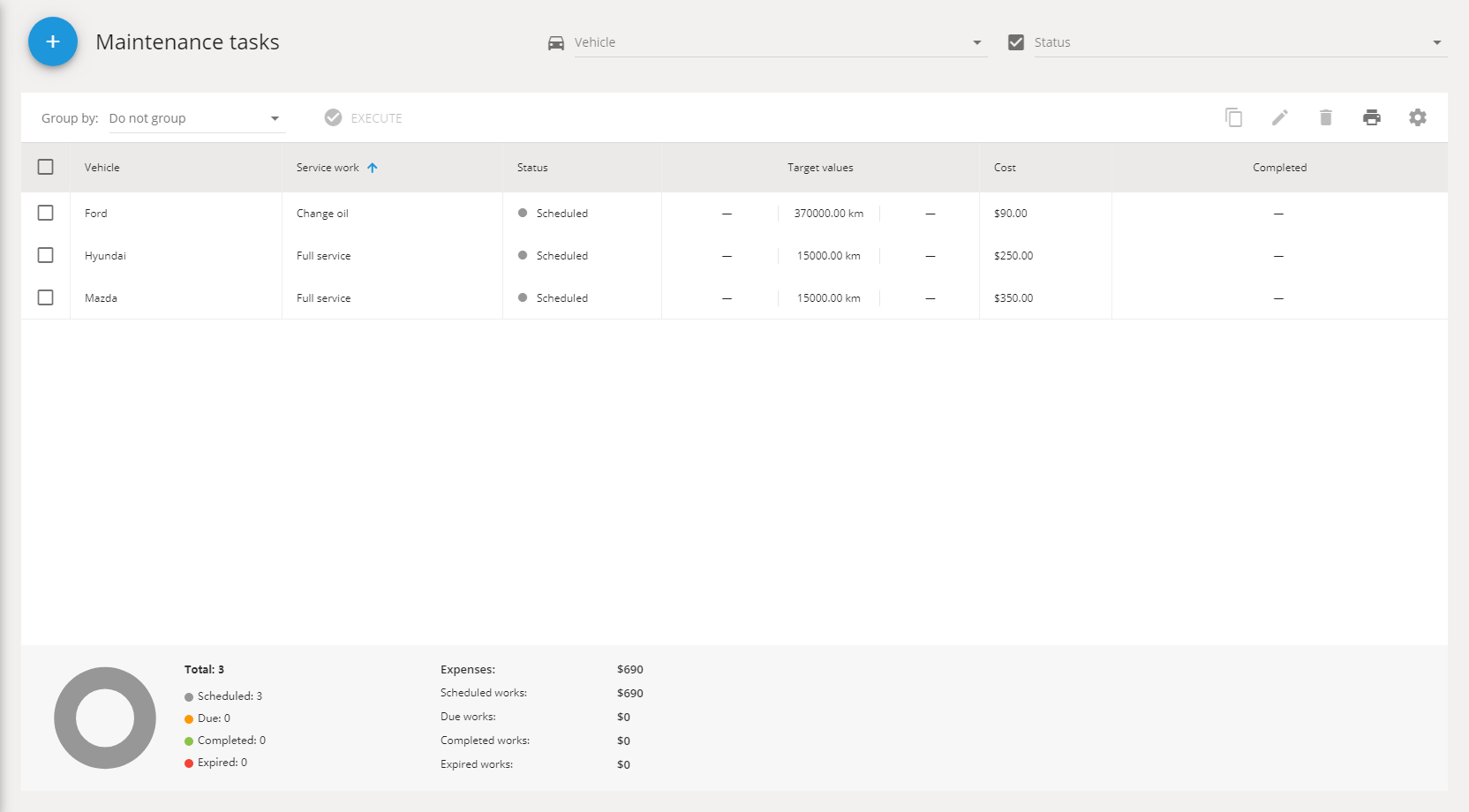Image resolution: width=1469 pixels, height=812 pixels.
Task: Tick the select-all checkbox in table header
Action: point(46,167)
